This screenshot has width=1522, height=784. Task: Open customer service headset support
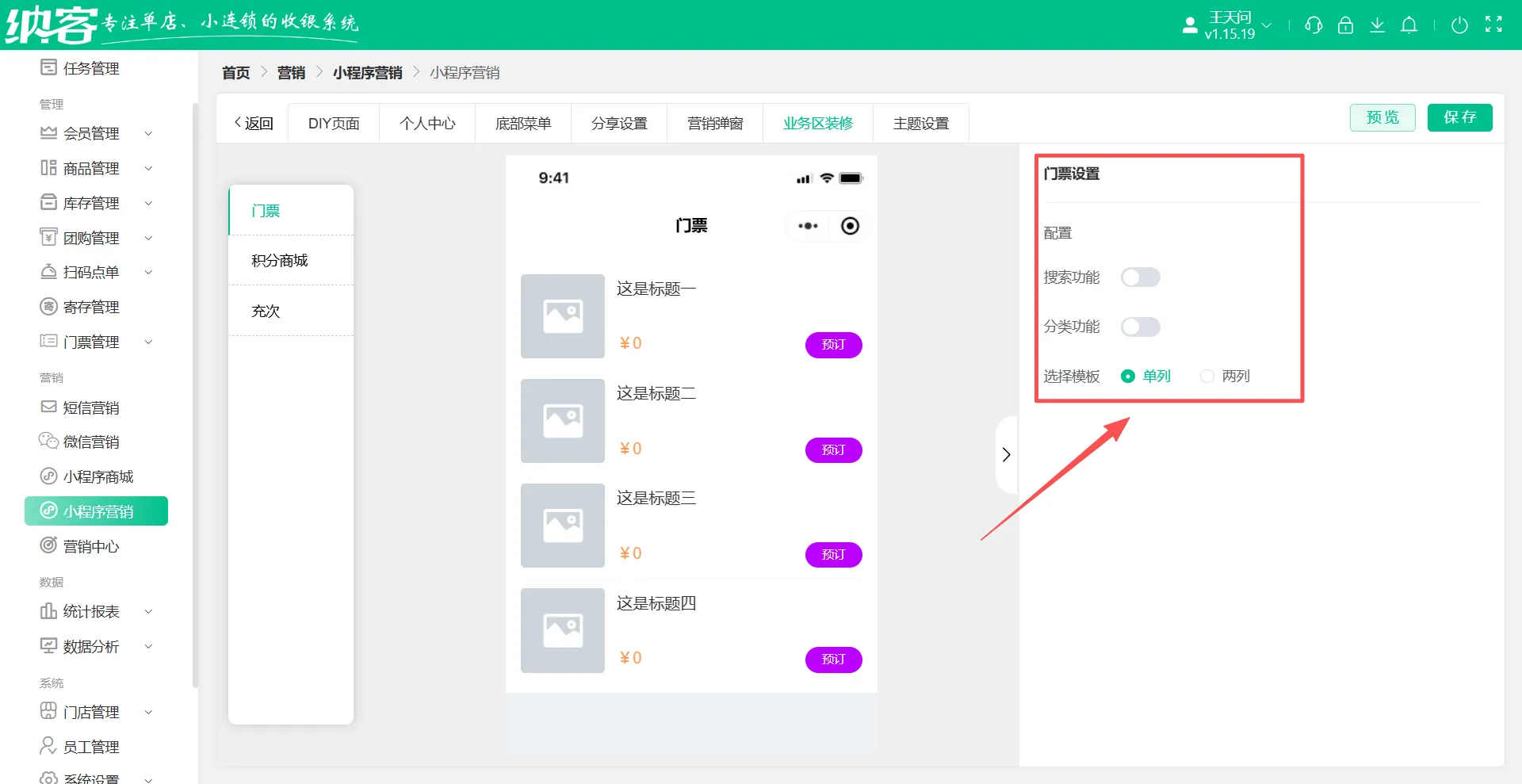tap(1314, 25)
